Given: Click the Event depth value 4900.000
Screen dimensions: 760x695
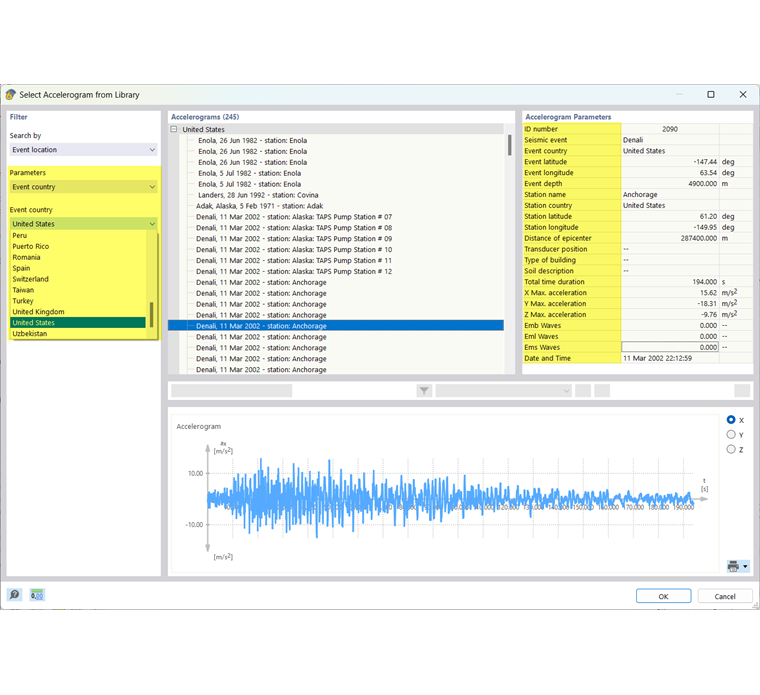Looking at the screenshot, I should [702, 184].
